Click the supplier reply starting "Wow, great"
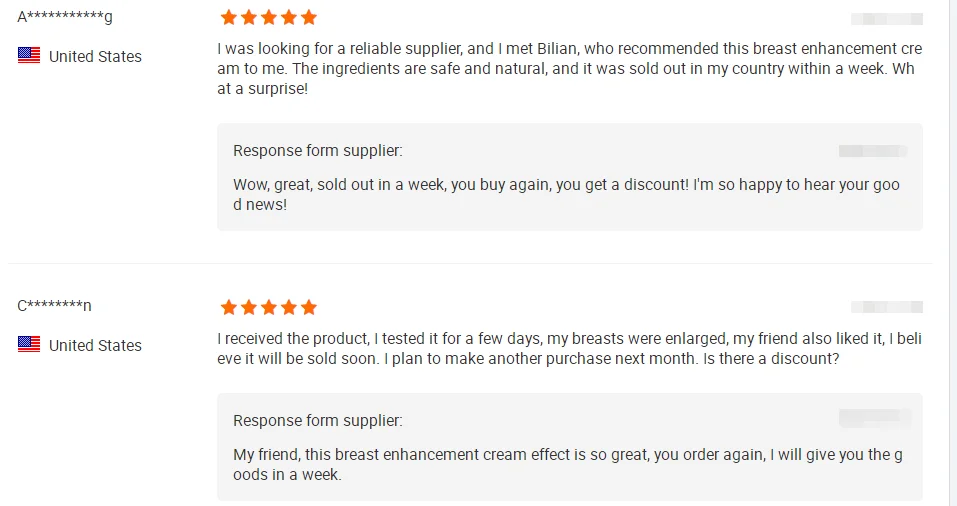The image size is (957, 506). click(x=566, y=195)
